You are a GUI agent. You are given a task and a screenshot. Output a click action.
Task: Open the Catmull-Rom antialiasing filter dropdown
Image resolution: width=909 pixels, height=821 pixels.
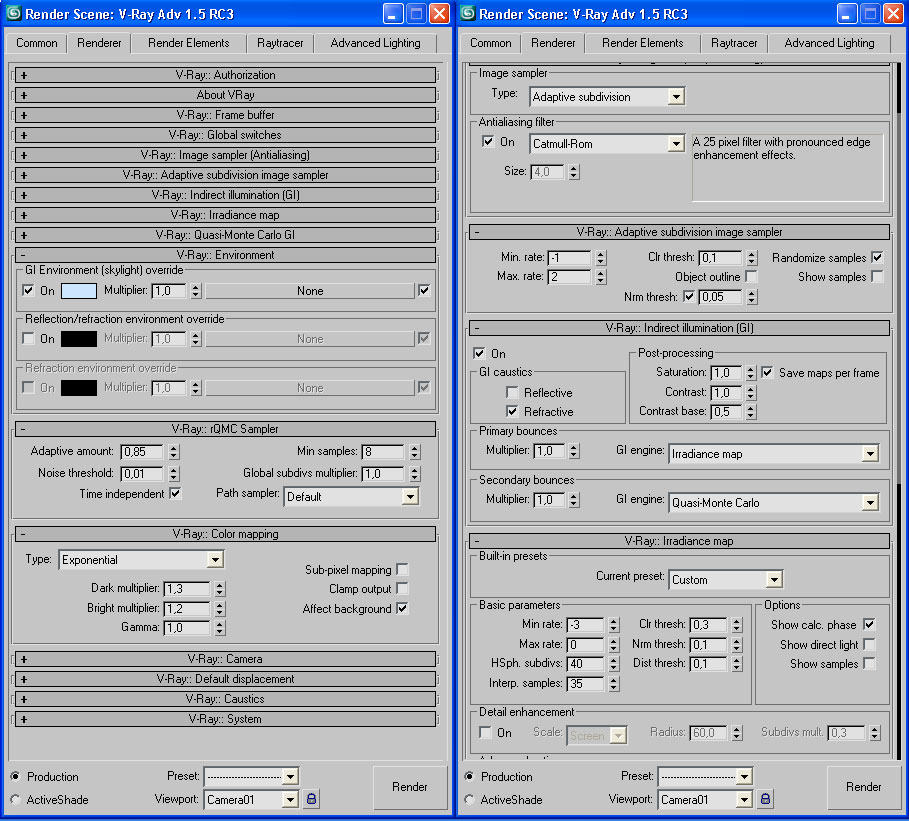click(x=607, y=144)
